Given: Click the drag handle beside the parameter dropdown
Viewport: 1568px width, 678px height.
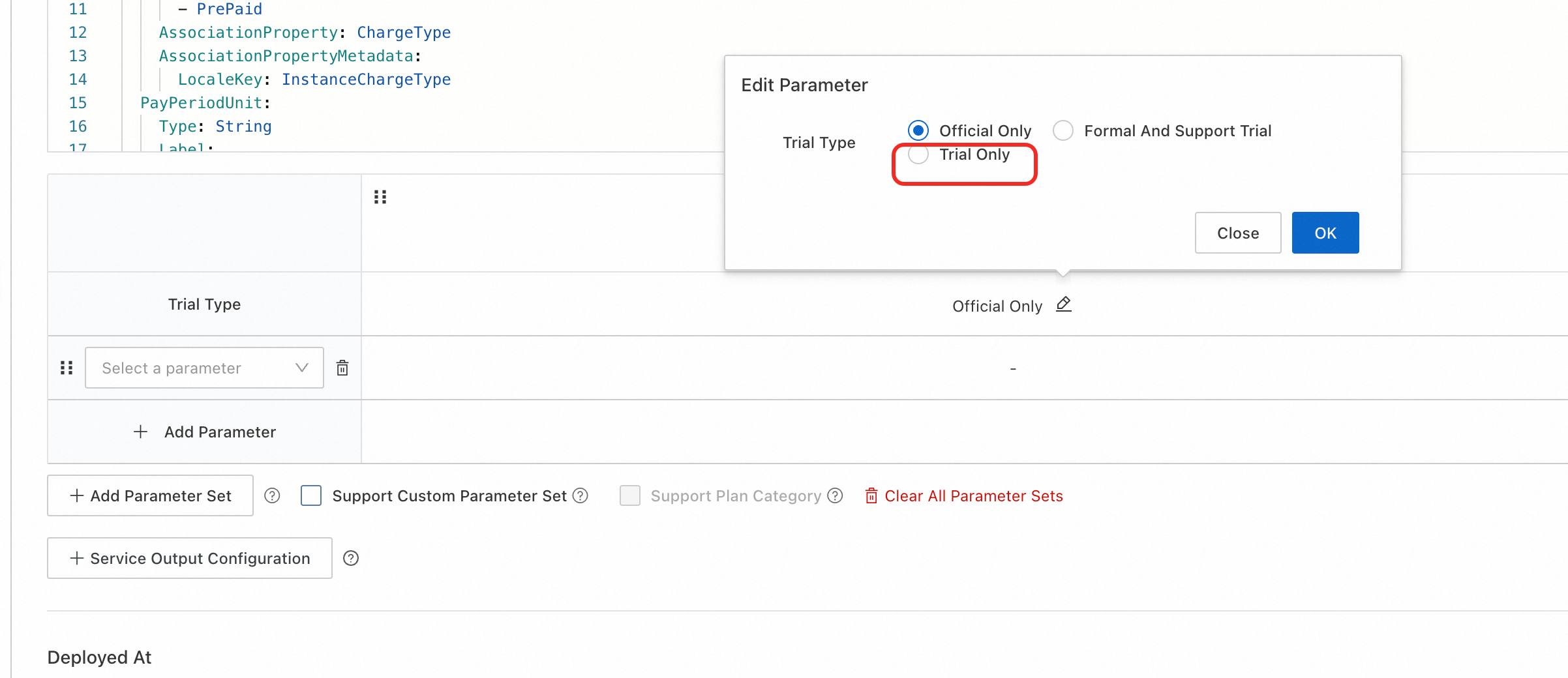Looking at the screenshot, I should [67, 368].
